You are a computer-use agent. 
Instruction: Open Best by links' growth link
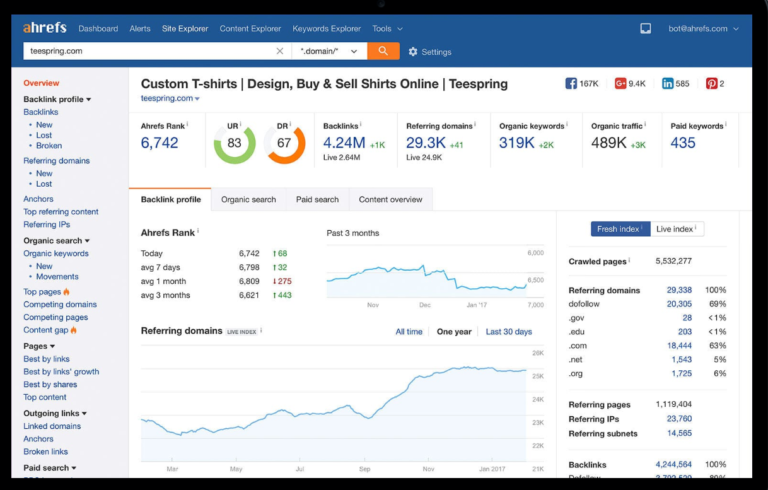point(61,371)
